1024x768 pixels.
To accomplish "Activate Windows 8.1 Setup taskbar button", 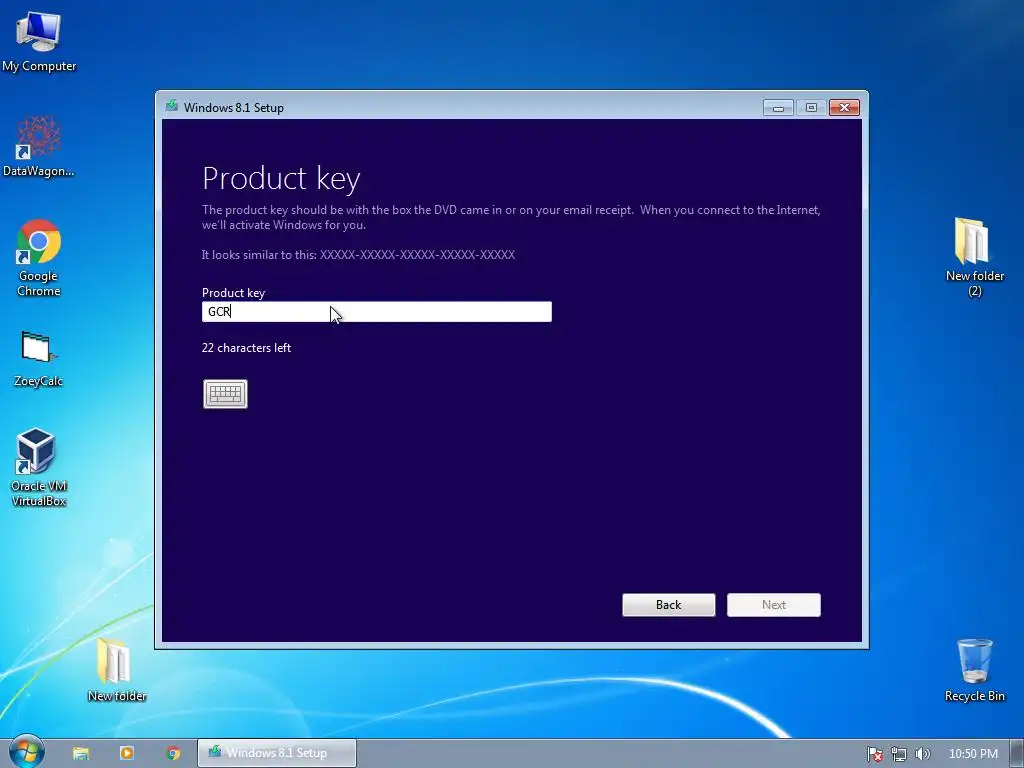I will click(277, 753).
